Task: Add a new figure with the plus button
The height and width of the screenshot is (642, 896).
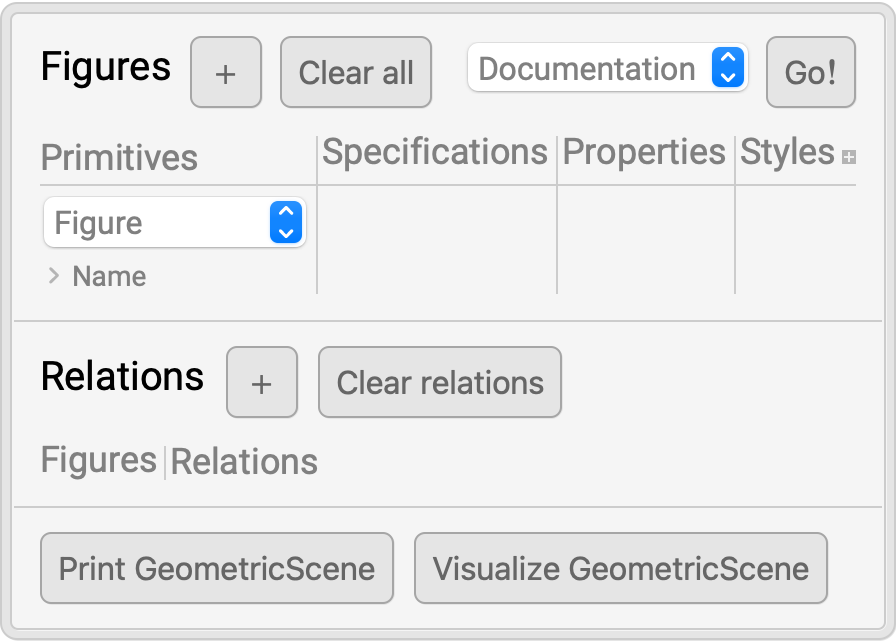Action: click(226, 72)
